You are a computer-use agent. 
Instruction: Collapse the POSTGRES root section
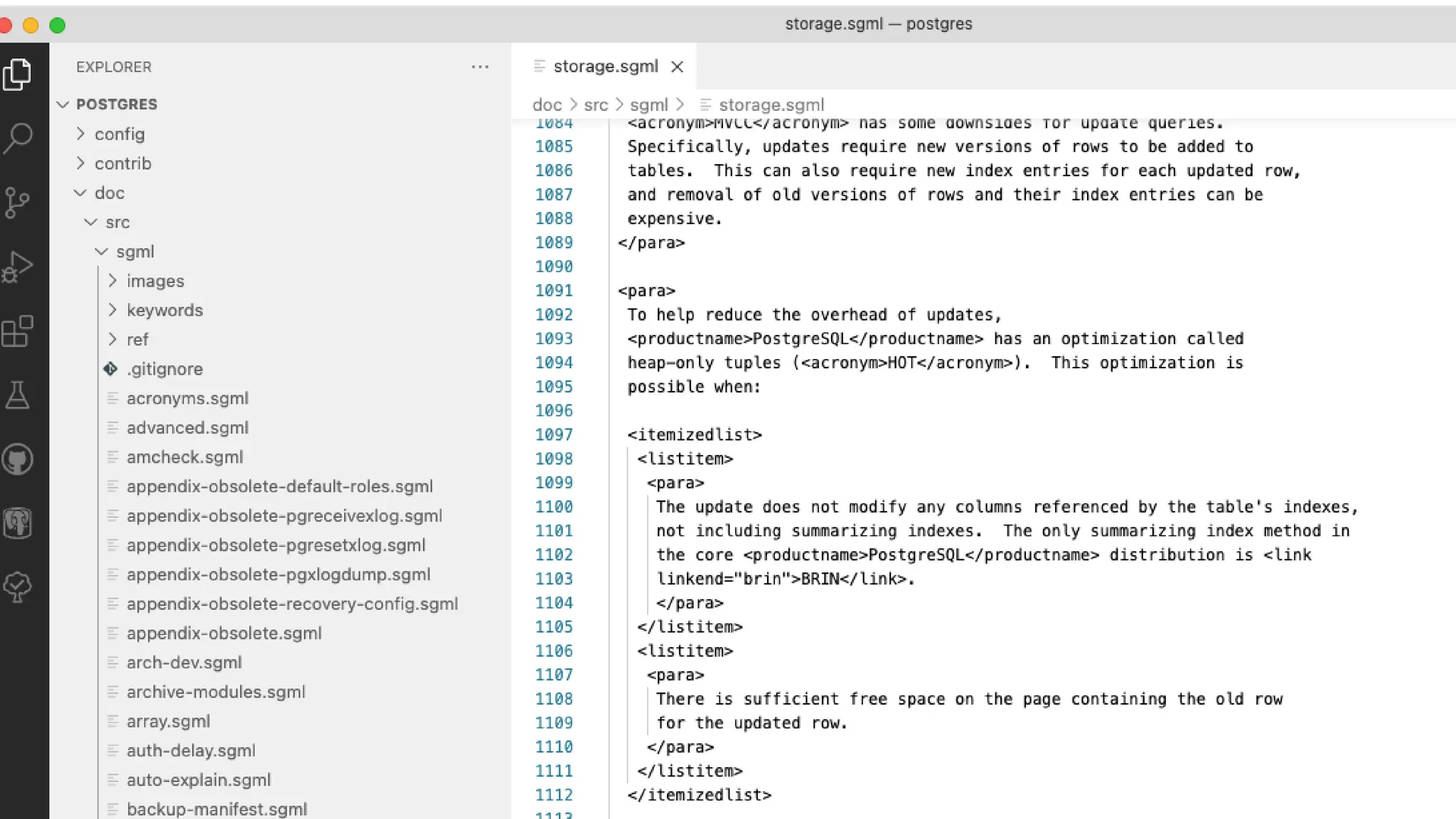[x=116, y=105]
